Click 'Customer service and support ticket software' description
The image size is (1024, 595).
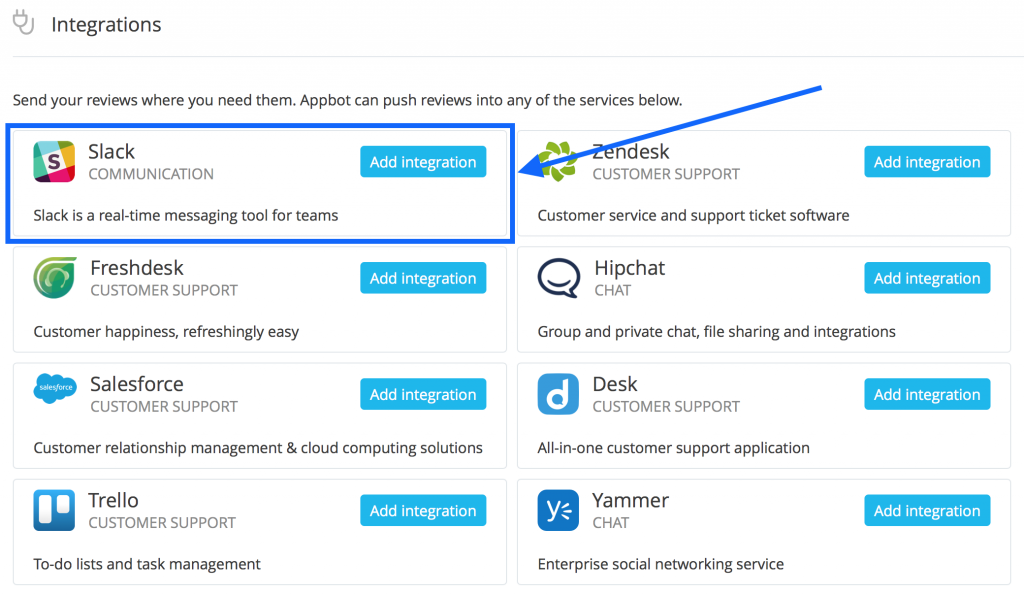(694, 216)
